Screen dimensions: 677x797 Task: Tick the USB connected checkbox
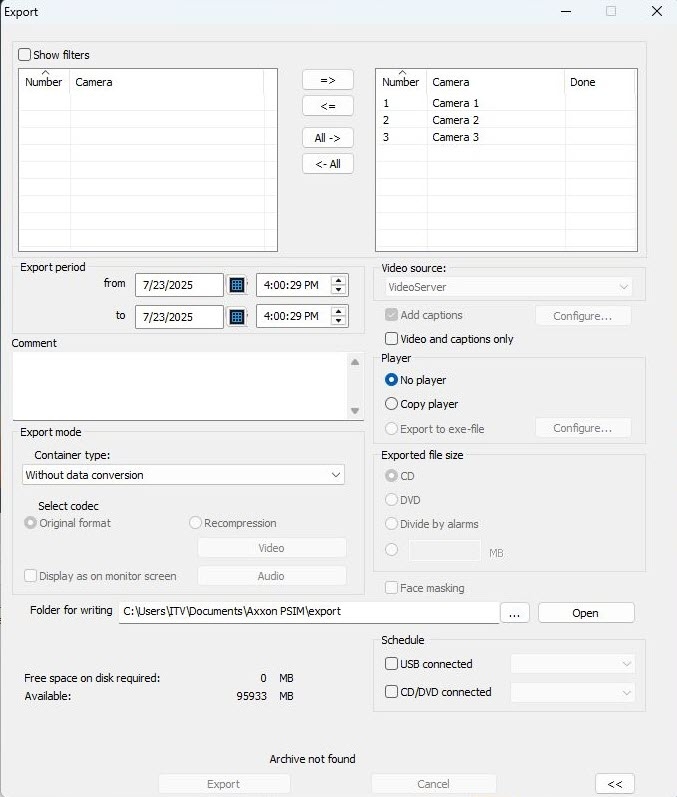click(x=391, y=664)
